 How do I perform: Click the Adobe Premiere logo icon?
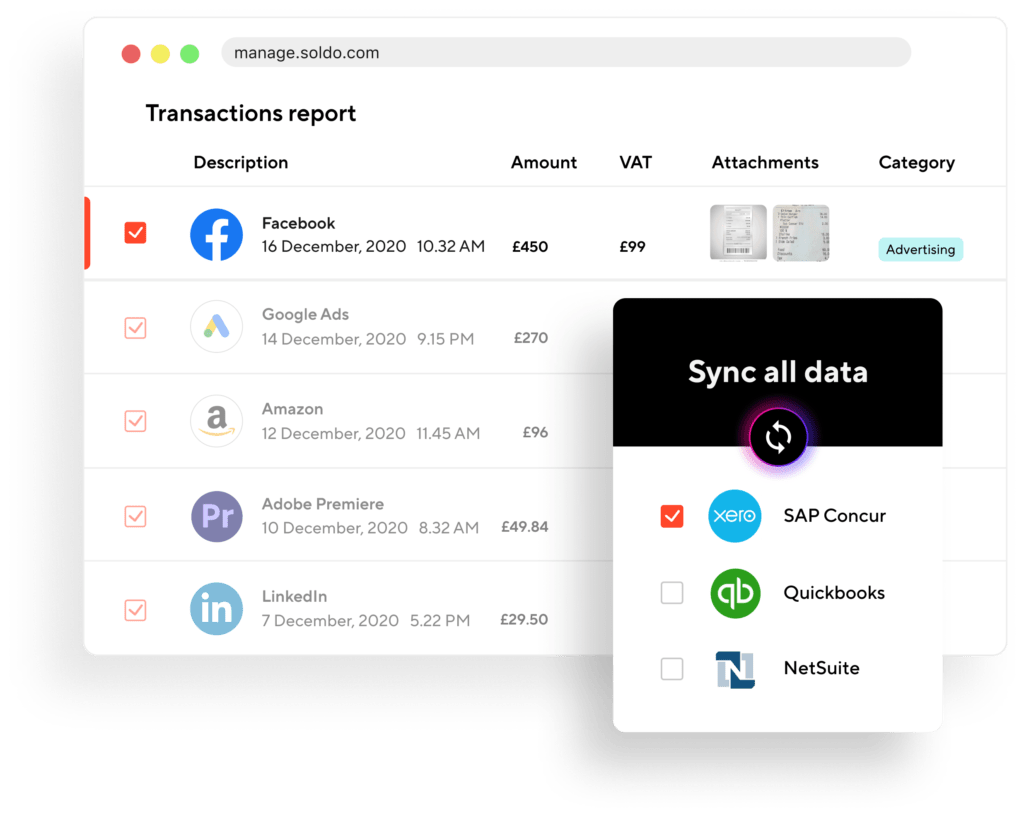(x=217, y=517)
